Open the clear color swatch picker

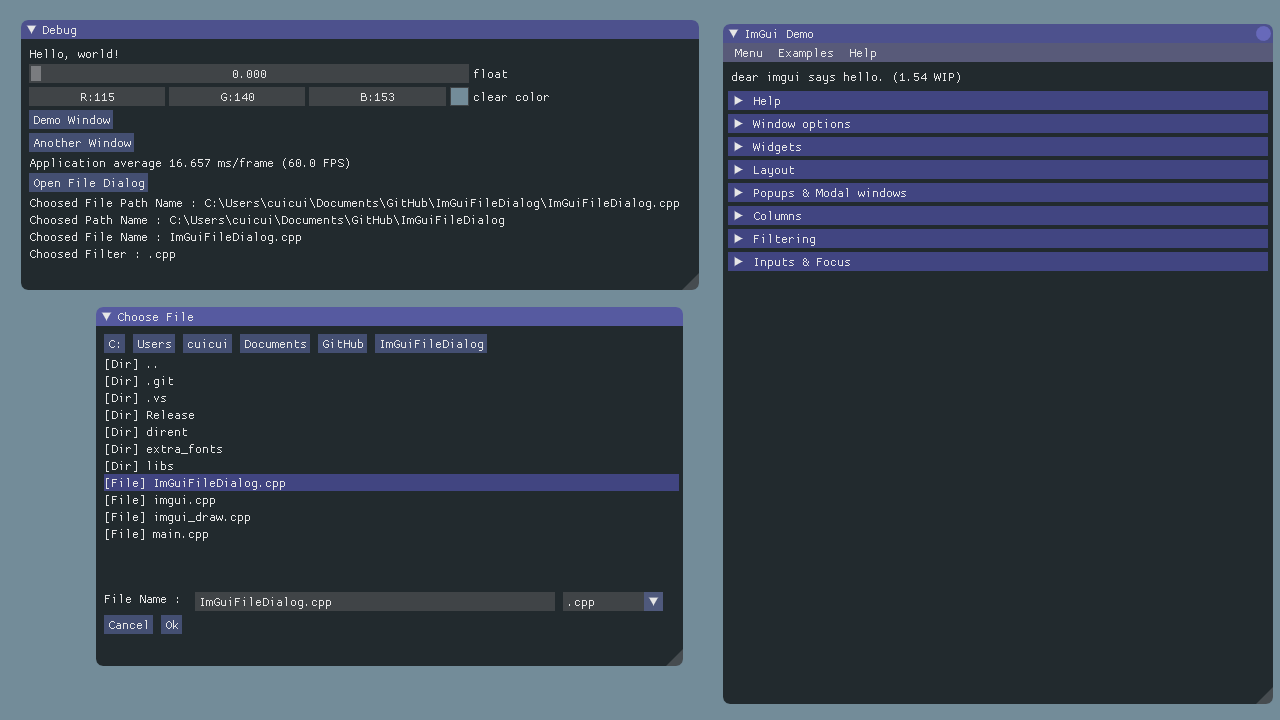tap(459, 97)
